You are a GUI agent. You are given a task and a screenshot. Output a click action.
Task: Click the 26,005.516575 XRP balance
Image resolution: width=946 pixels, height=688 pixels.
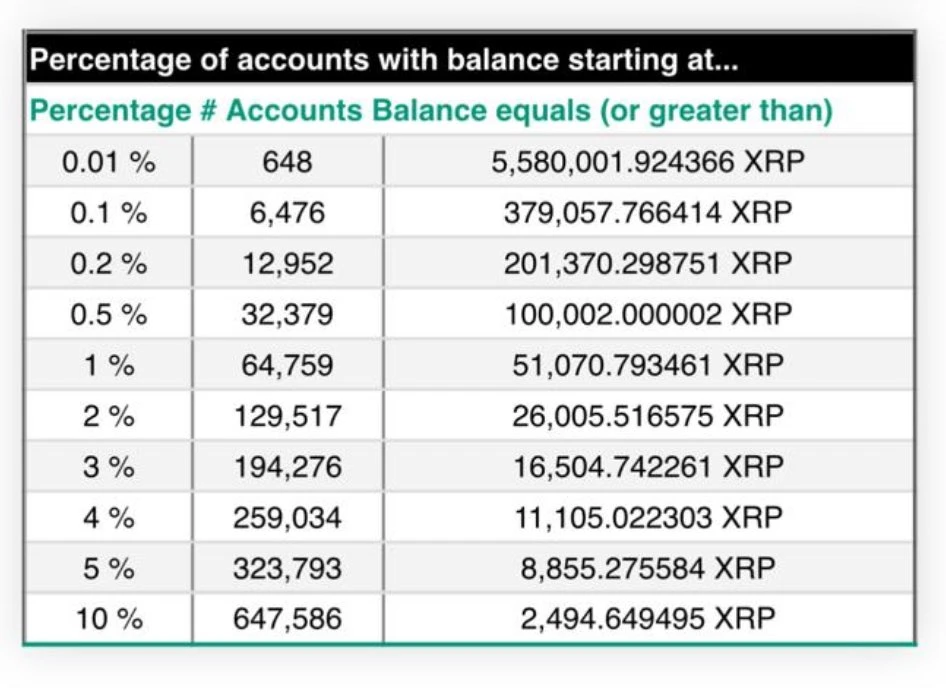(x=648, y=416)
